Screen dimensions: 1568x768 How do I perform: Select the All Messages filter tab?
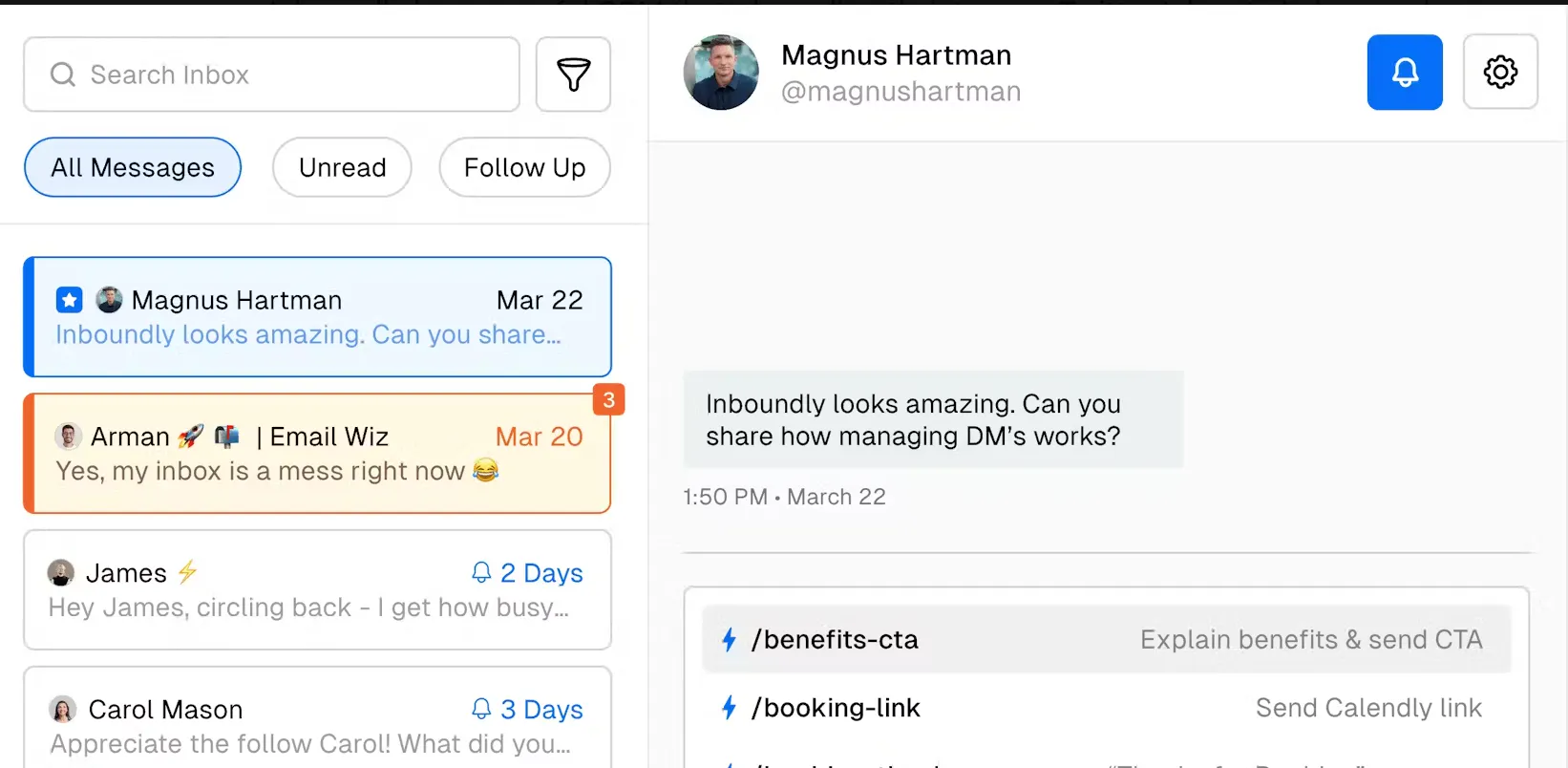tap(133, 167)
